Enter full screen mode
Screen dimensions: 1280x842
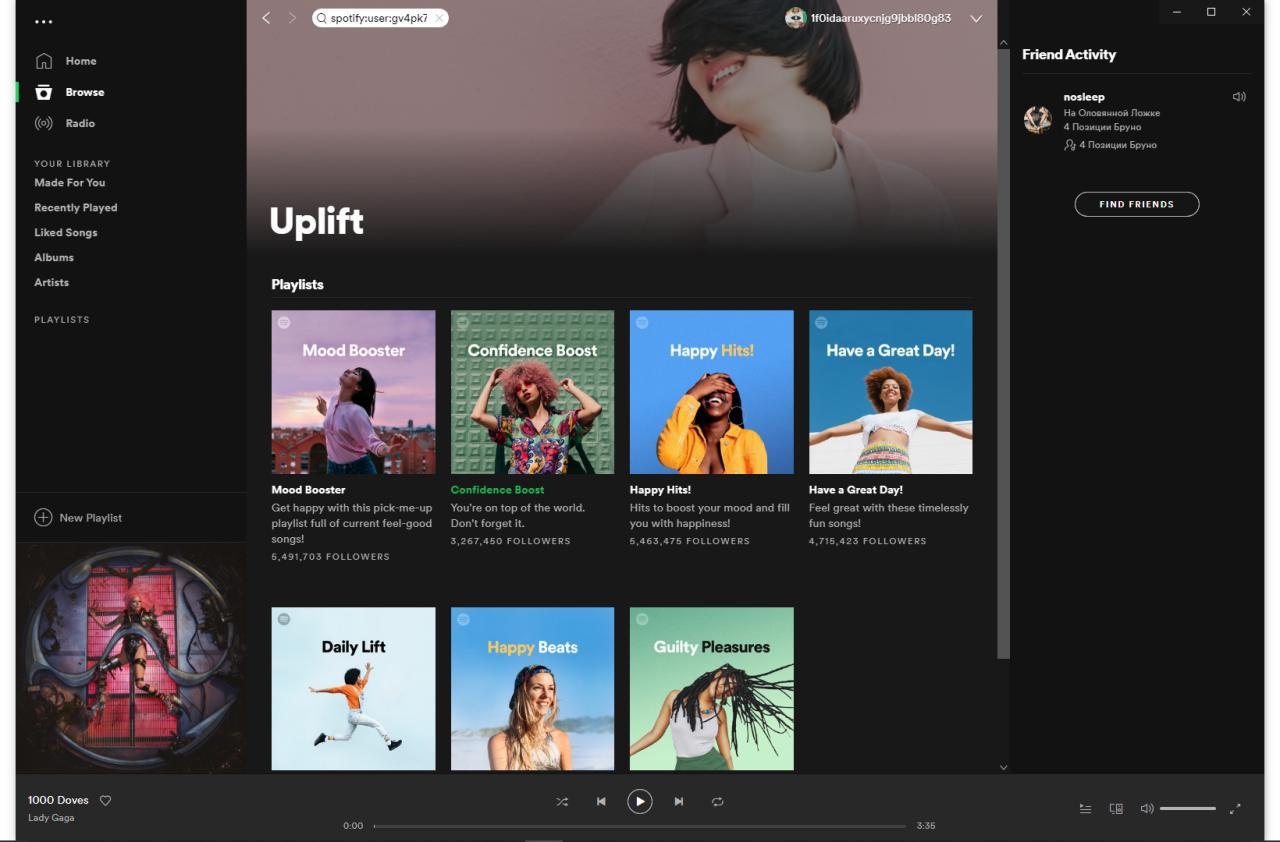(x=1235, y=808)
